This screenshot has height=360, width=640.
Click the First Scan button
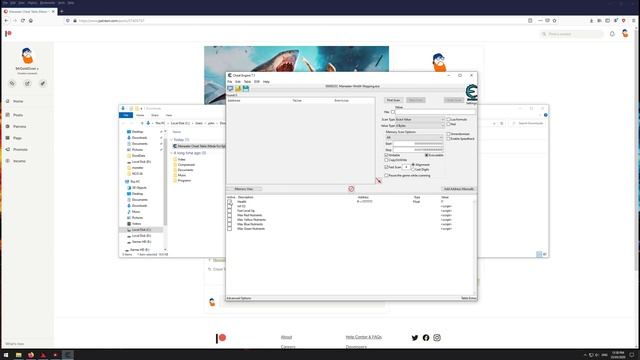point(393,100)
